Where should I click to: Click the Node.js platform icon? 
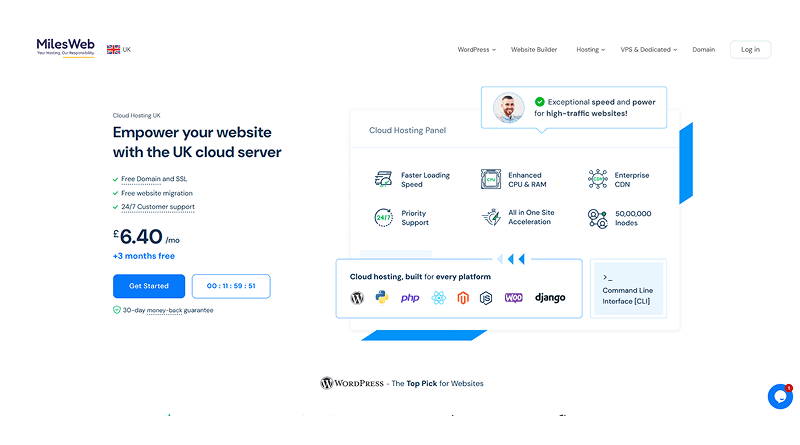[486, 298]
